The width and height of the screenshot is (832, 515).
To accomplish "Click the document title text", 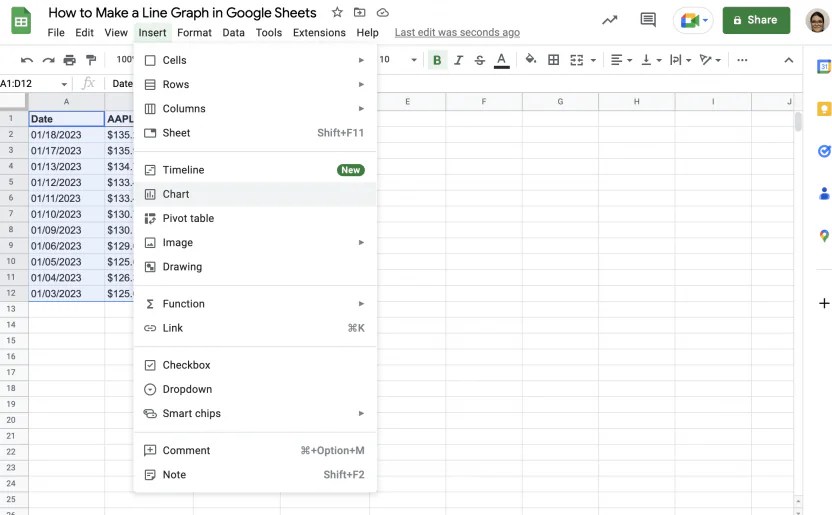I will pyautogui.click(x=182, y=13).
